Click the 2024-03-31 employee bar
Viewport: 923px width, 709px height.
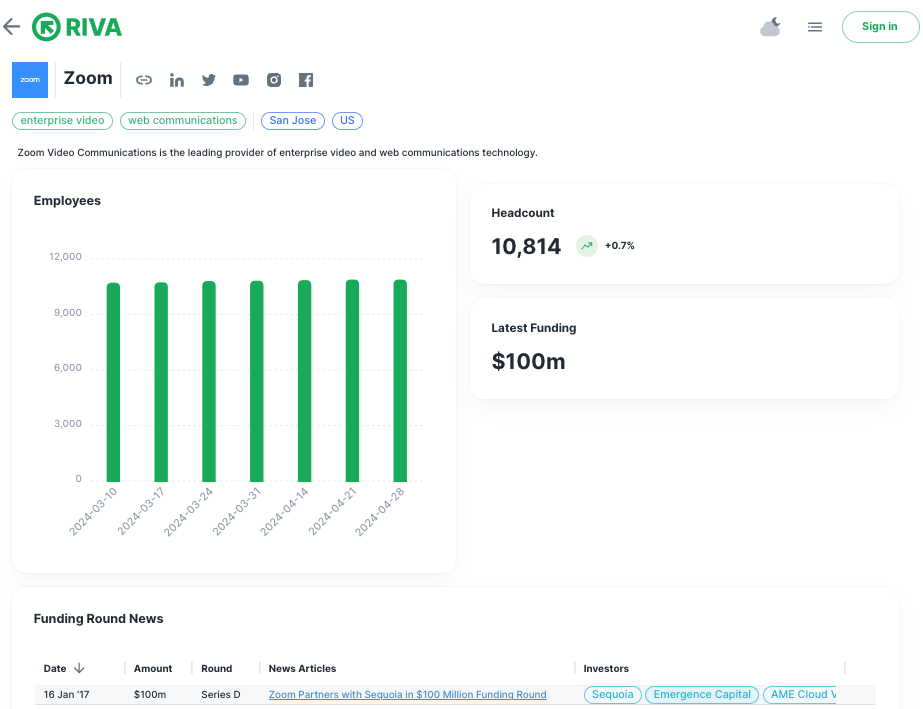[x=257, y=381]
